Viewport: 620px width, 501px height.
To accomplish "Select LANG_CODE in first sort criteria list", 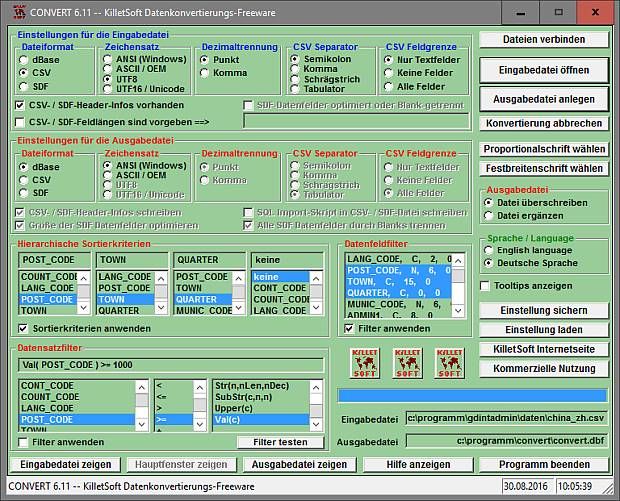I will 48,288.
